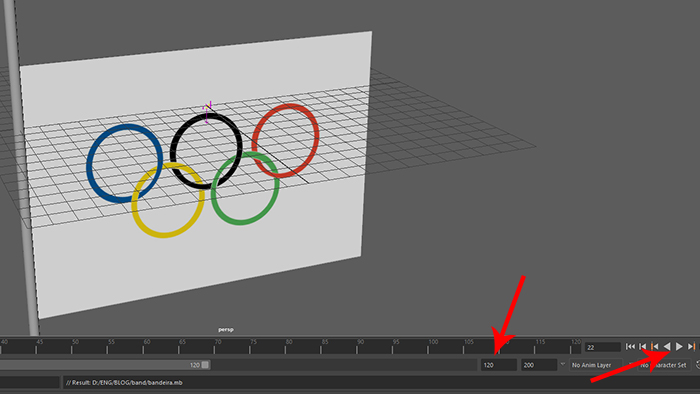Select the animation end time field 200
Image resolution: width=700 pixels, height=394 pixels.
539,365
